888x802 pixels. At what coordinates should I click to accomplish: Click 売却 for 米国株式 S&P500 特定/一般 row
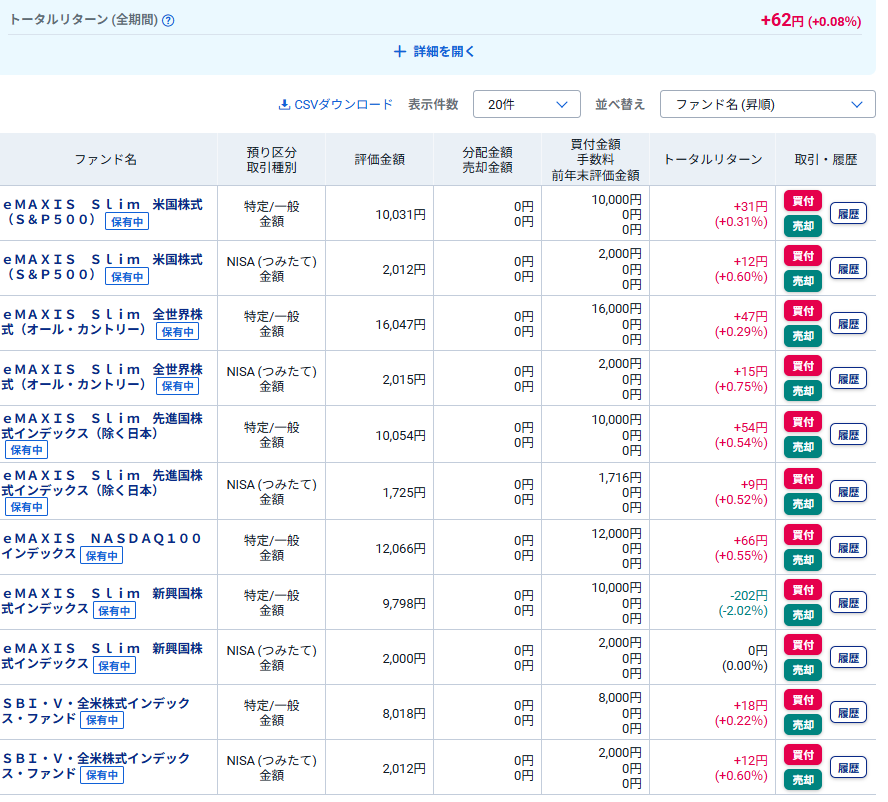click(802, 226)
